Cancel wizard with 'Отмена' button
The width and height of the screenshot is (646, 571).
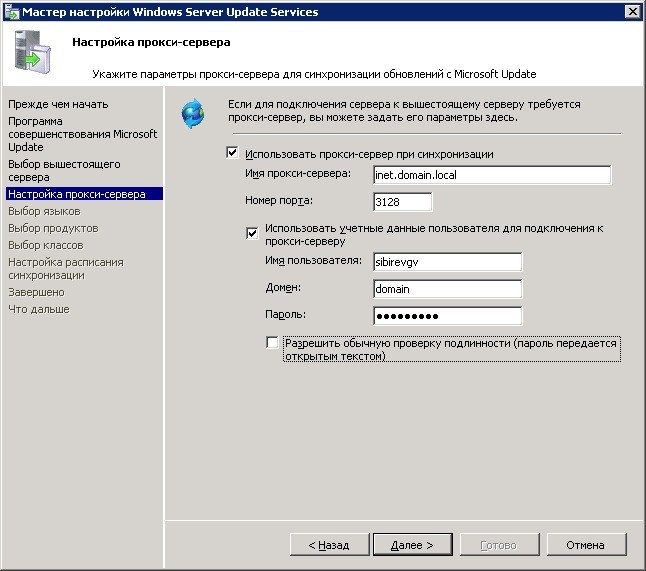(x=587, y=545)
